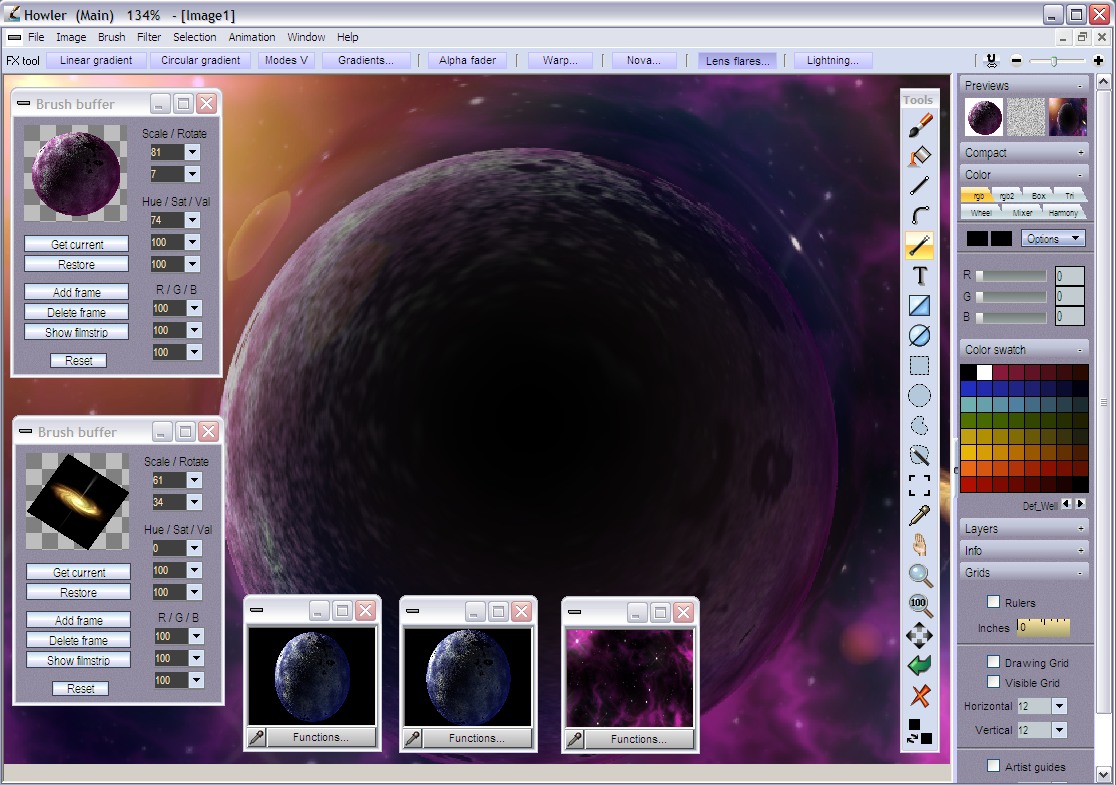Select the rectangular selection tool
This screenshot has height=785, width=1116.
click(919, 365)
